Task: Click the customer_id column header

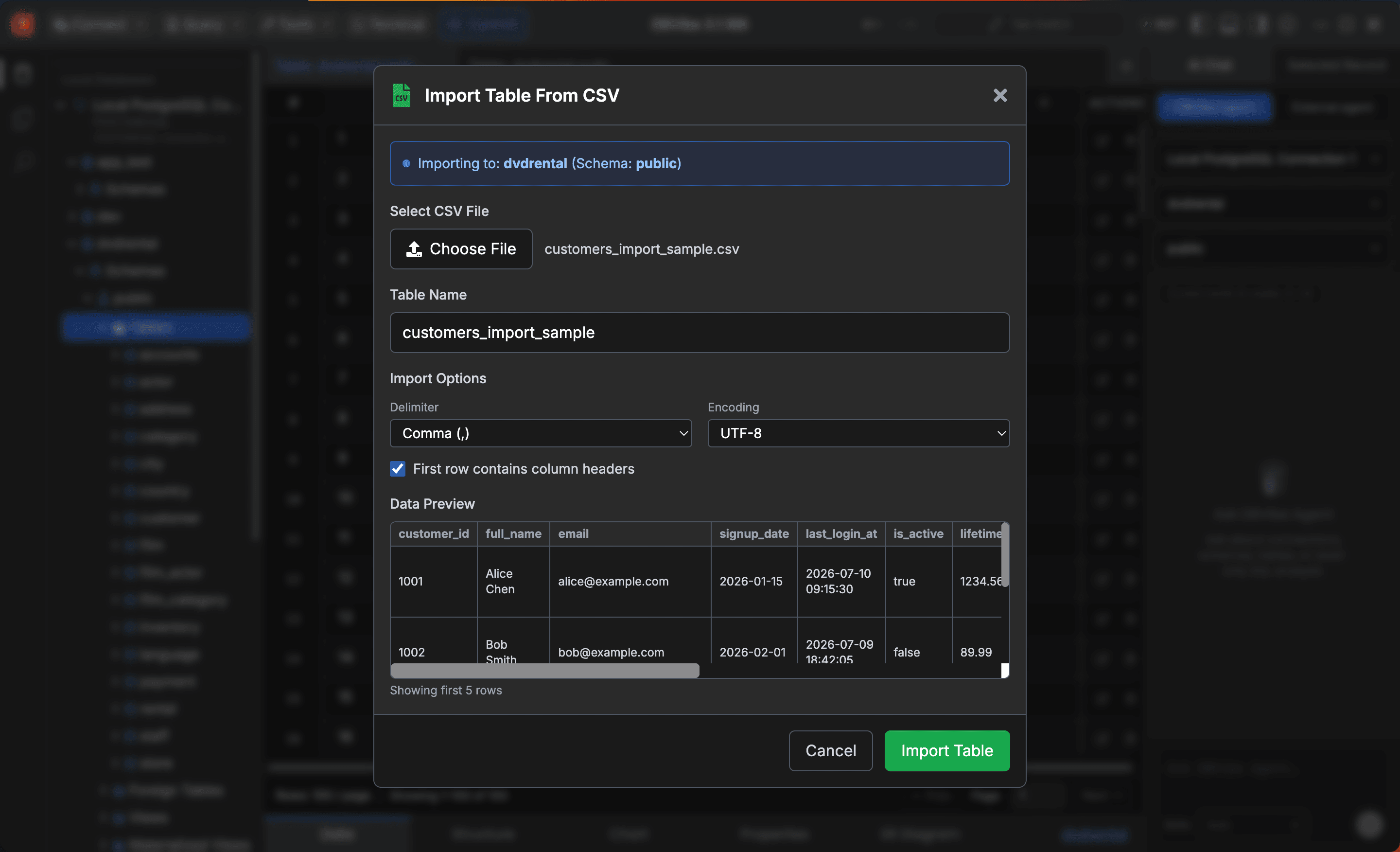Action: pos(434,533)
